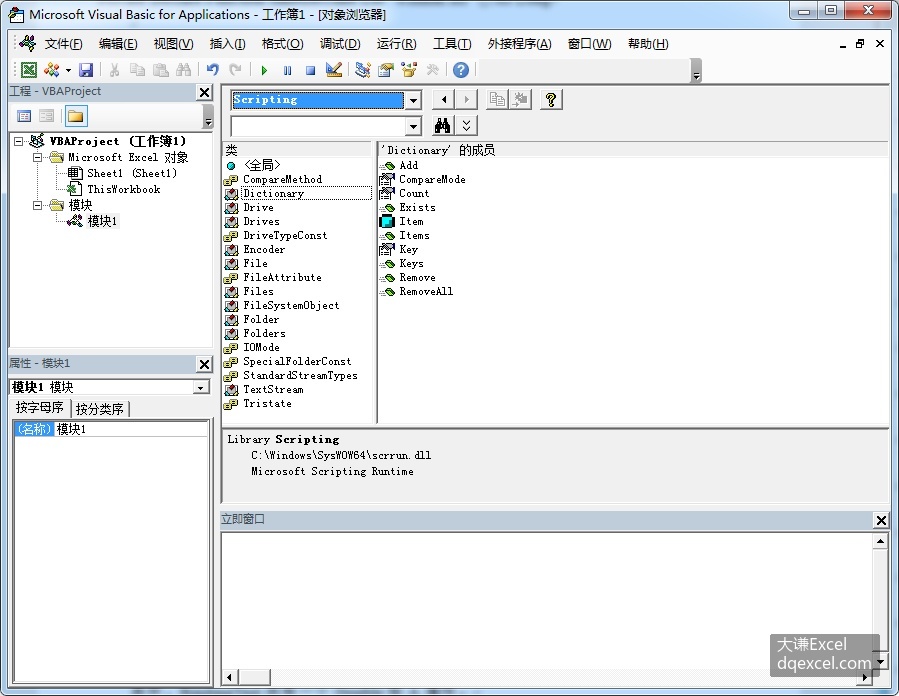Screen dimensions: 899x696
Task: Toggle Folders icon in project panel
Action: [76, 116]
